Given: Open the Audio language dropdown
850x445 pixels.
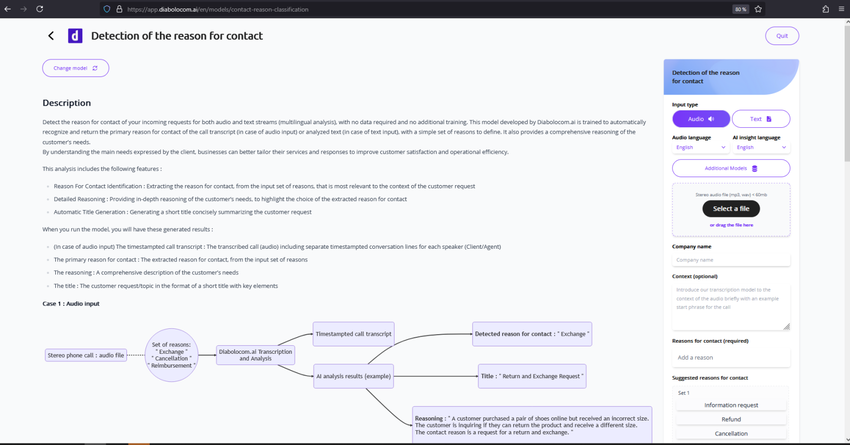Looking at the screenshot, I should [700, 147].
